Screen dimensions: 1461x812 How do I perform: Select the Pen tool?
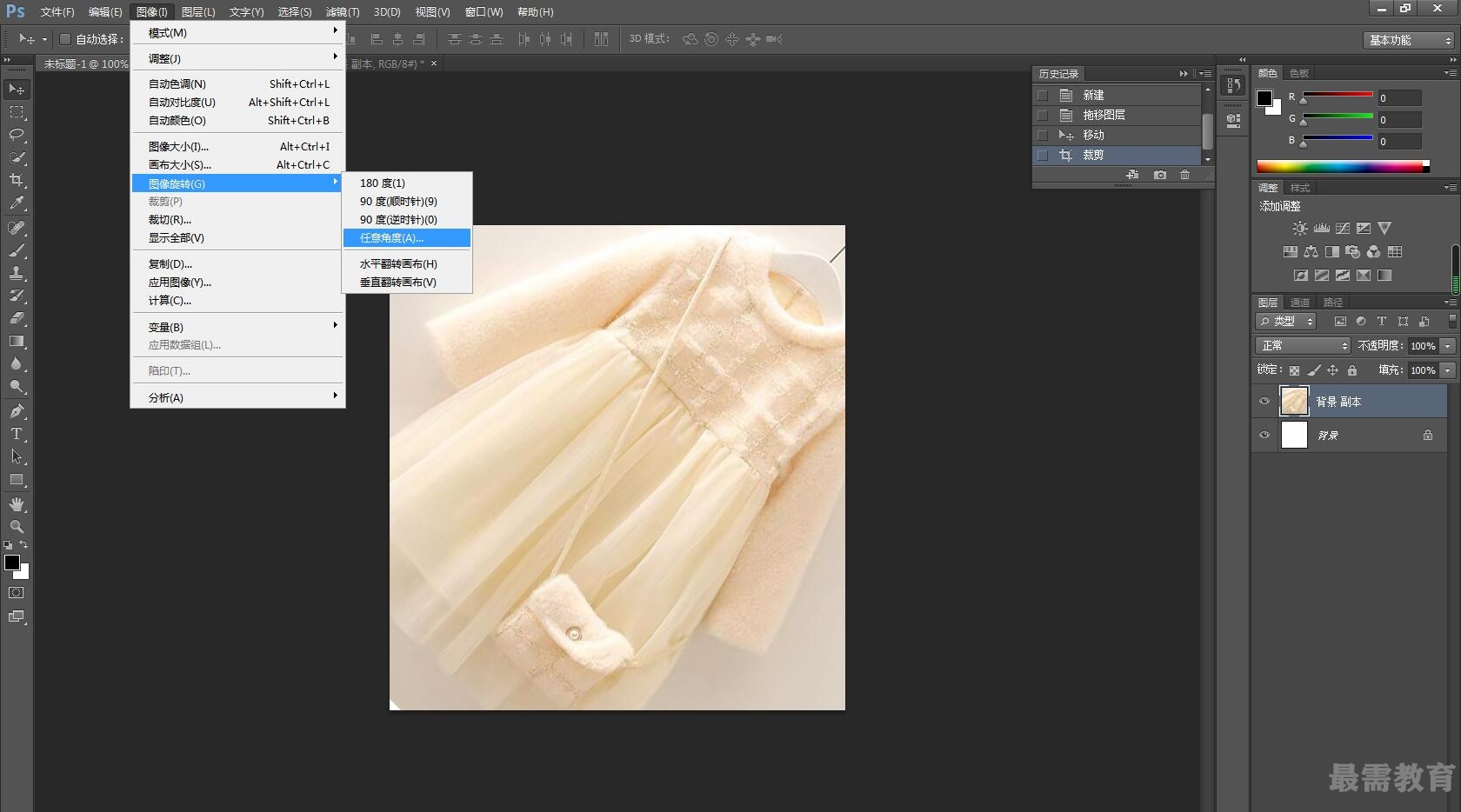tap(17, 410)
